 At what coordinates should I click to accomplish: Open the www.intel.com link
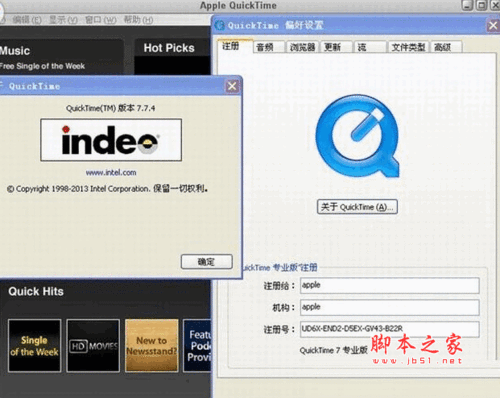pyautogui.click(x=111, y=173)
